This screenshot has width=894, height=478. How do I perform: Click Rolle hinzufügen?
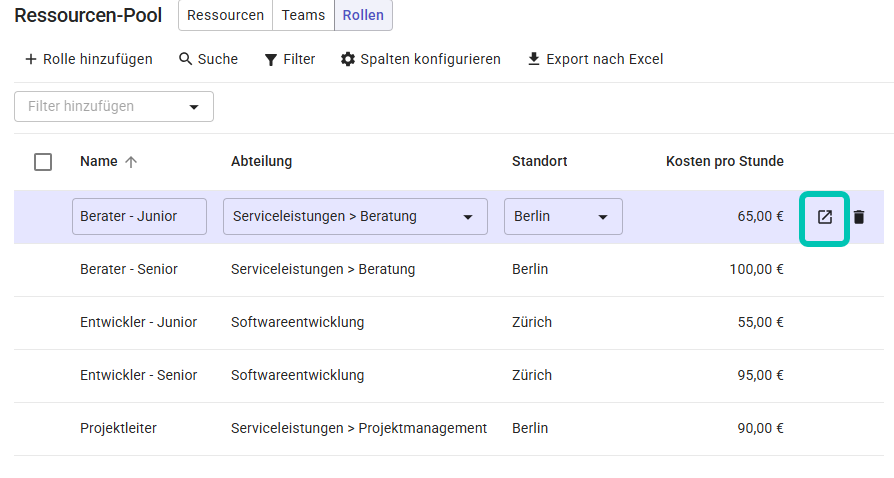[89, 59]
